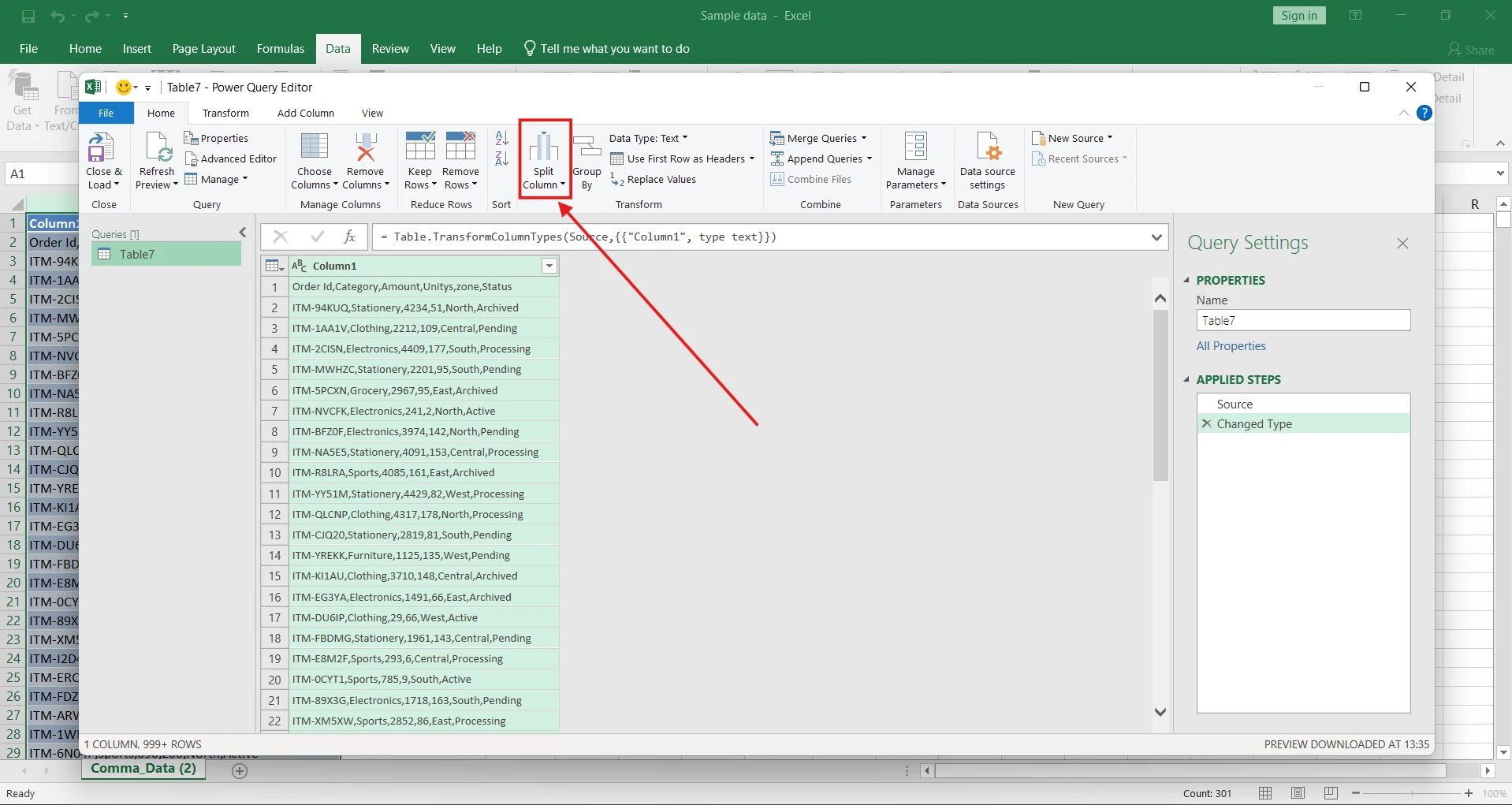Adjust the zoom level slider
The width and height of the screenshot is (1512, 805).
(1413, 793)
